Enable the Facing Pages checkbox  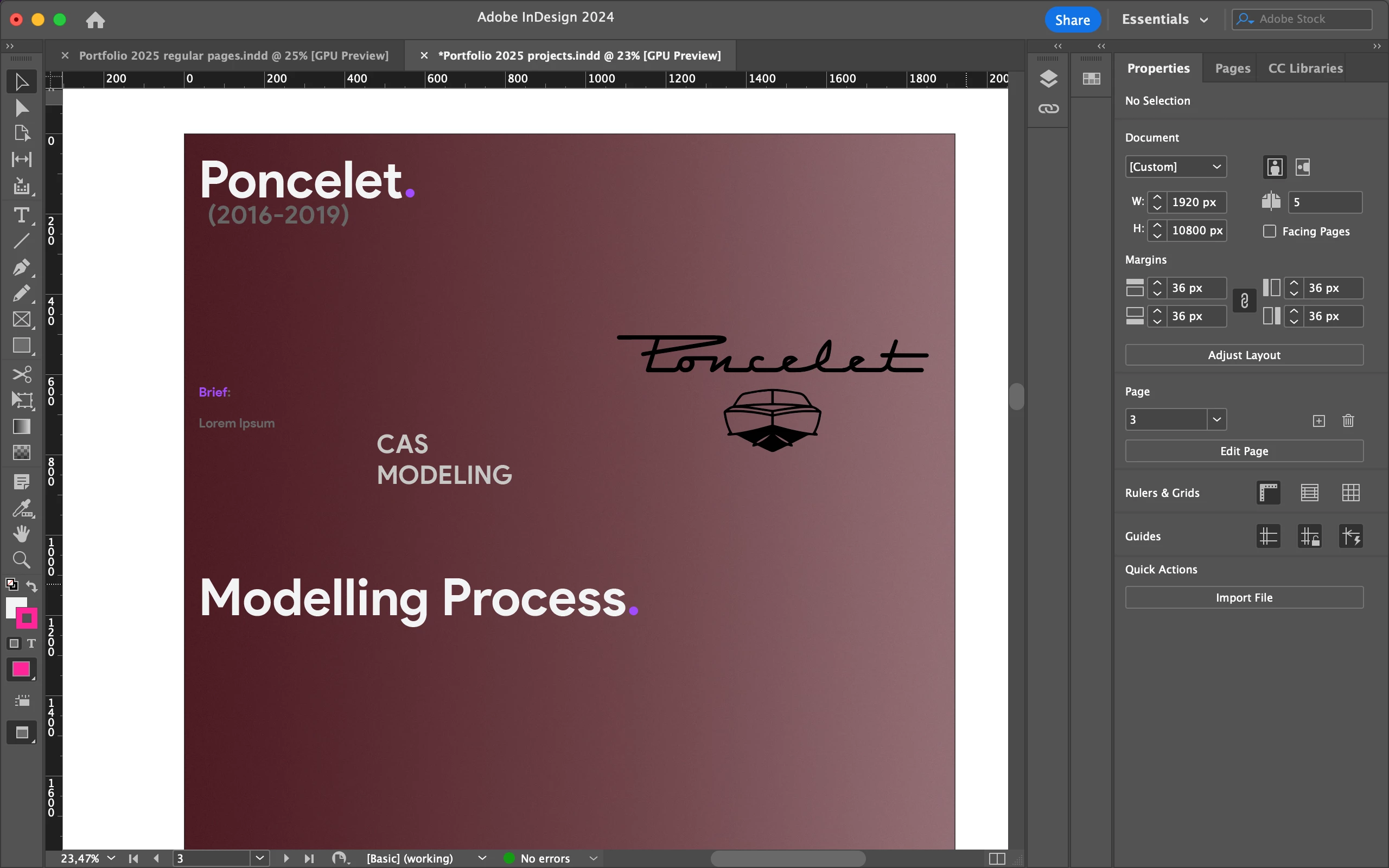click(1269, 231)
